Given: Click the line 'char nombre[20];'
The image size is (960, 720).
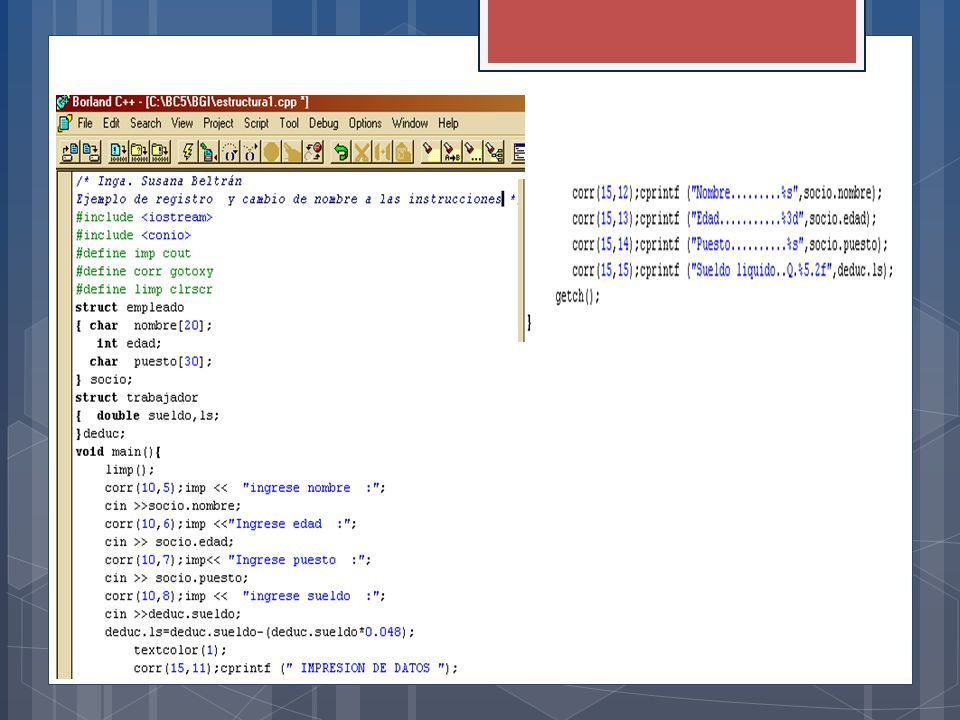Looking at the screenshot, I should click(144, 325).
